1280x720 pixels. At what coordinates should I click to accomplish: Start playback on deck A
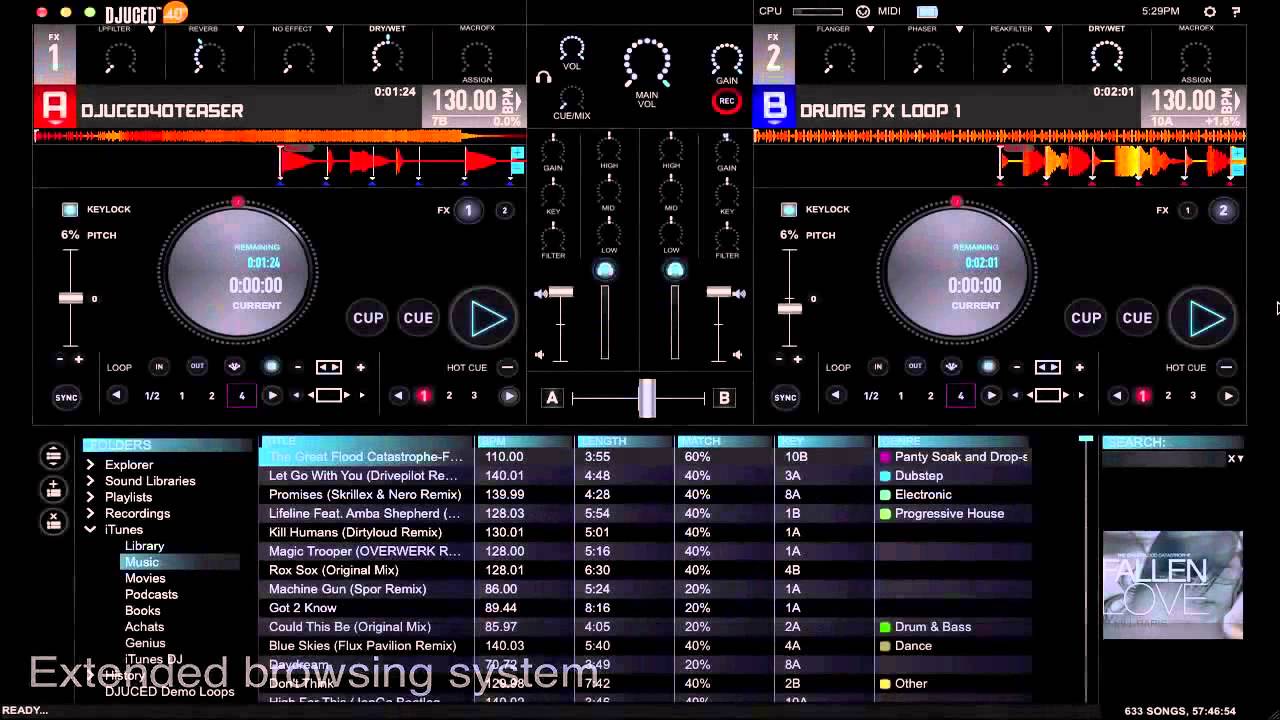484,318
